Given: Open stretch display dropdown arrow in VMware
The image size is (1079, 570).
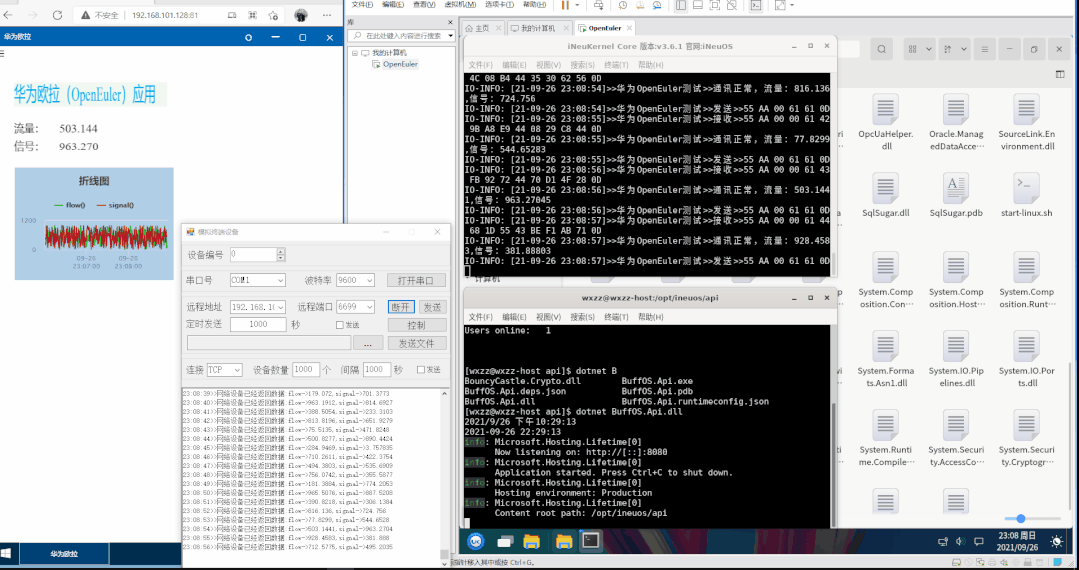Looking at the screenshot, I should (792, 6).
